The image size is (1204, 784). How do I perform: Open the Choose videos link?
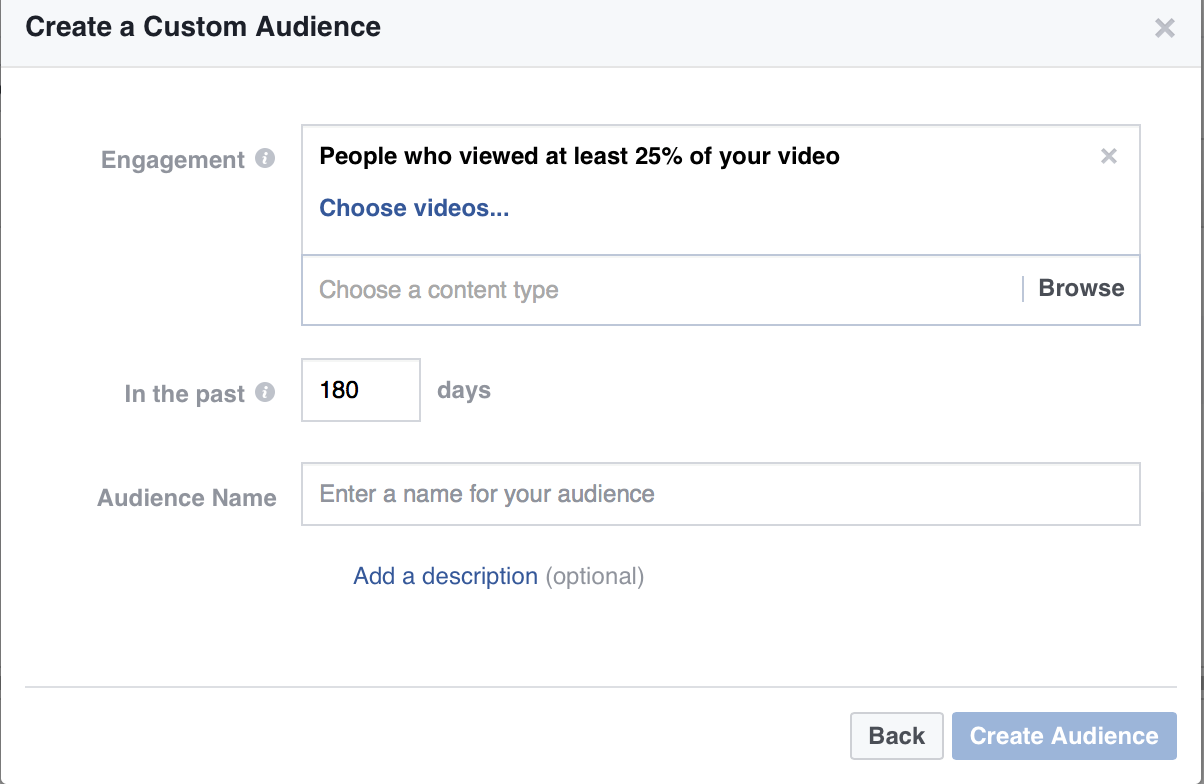414,208
